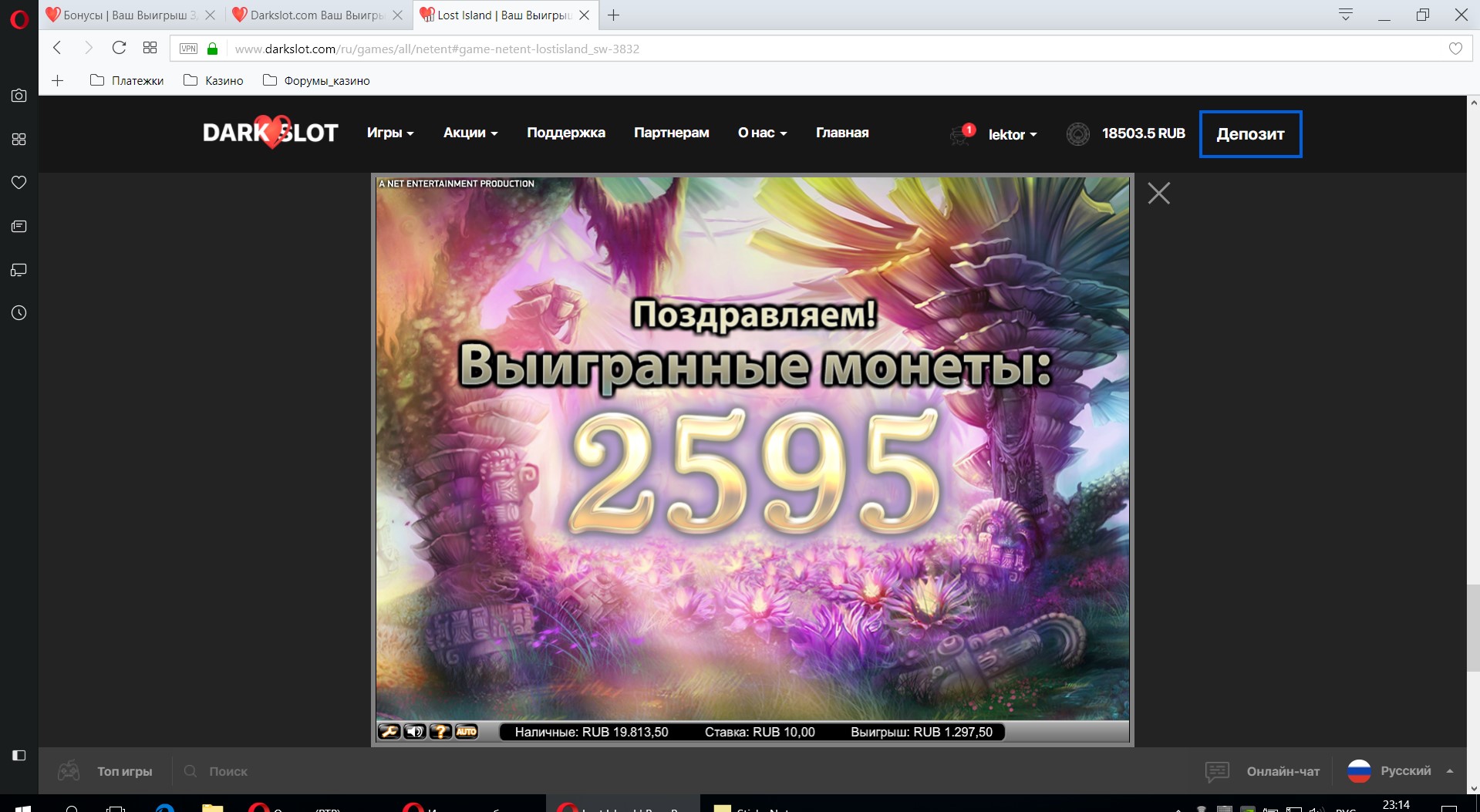Open a new browser tab

coord(613,15)
